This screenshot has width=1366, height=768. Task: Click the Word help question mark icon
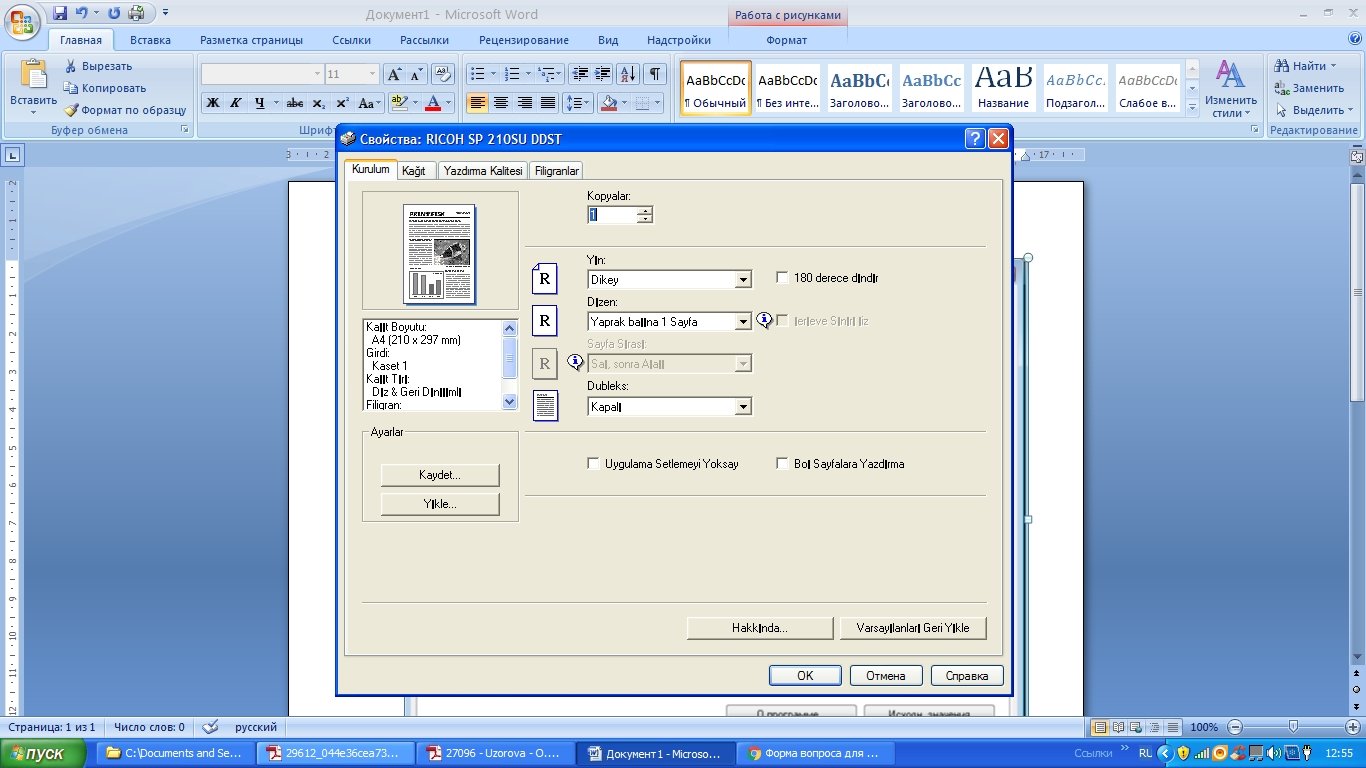1354,40
